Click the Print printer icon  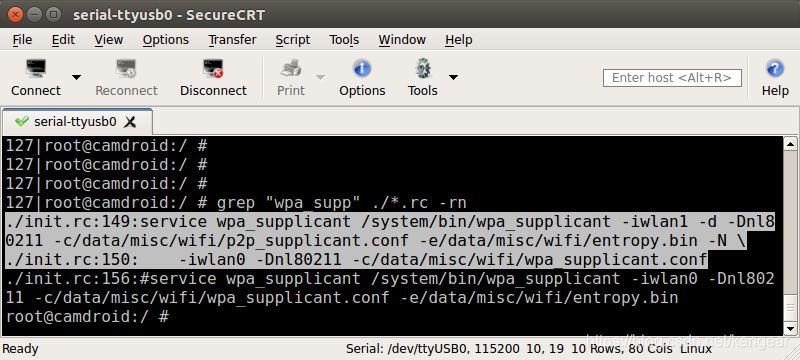[x=291, y=68]
